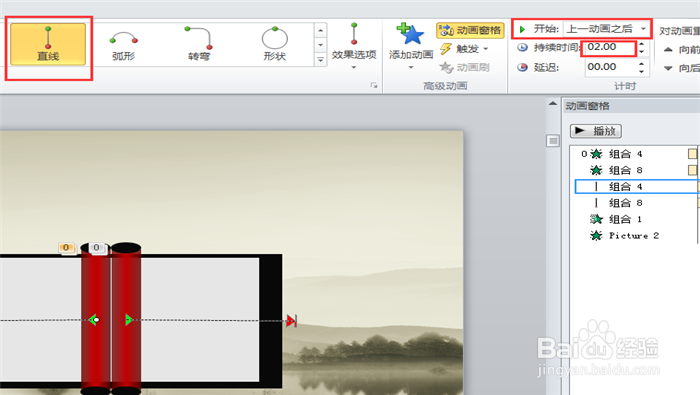Click the 持续时间 duration field

pos(609,47)
